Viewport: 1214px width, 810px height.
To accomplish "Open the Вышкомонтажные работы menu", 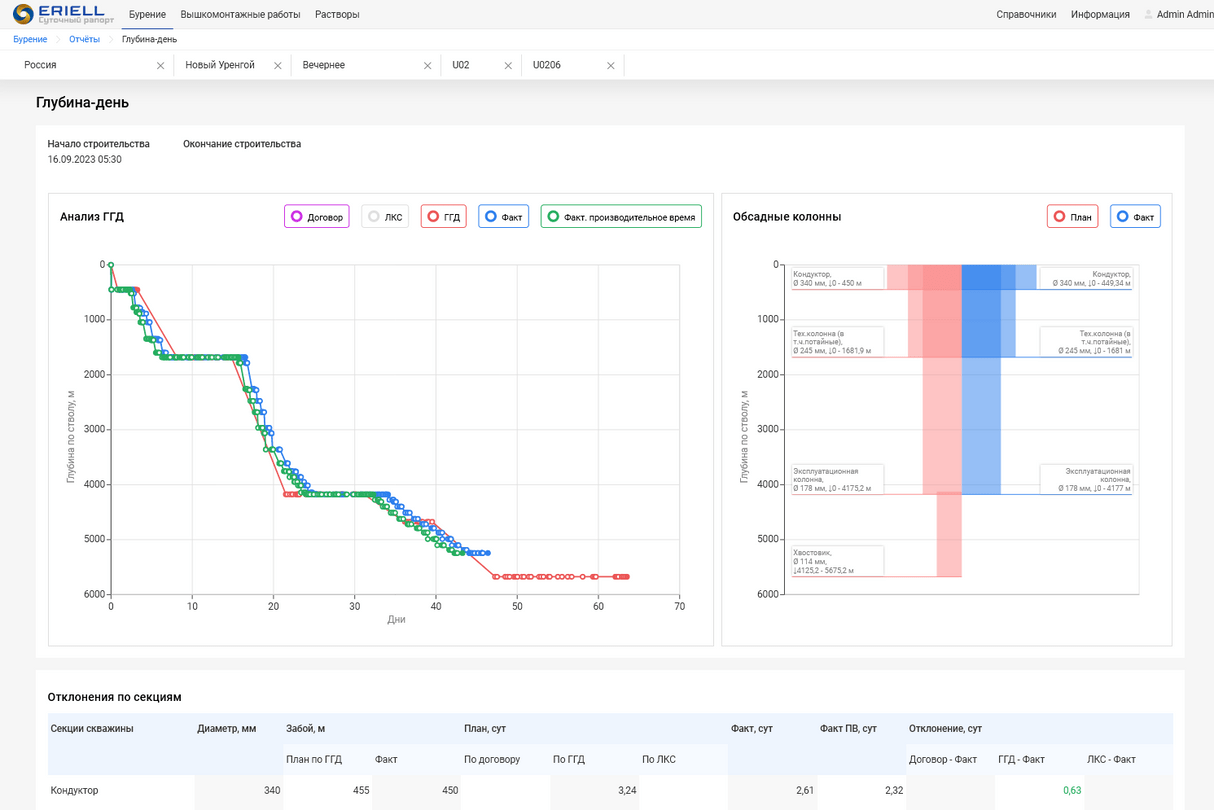I will point(240,14).
